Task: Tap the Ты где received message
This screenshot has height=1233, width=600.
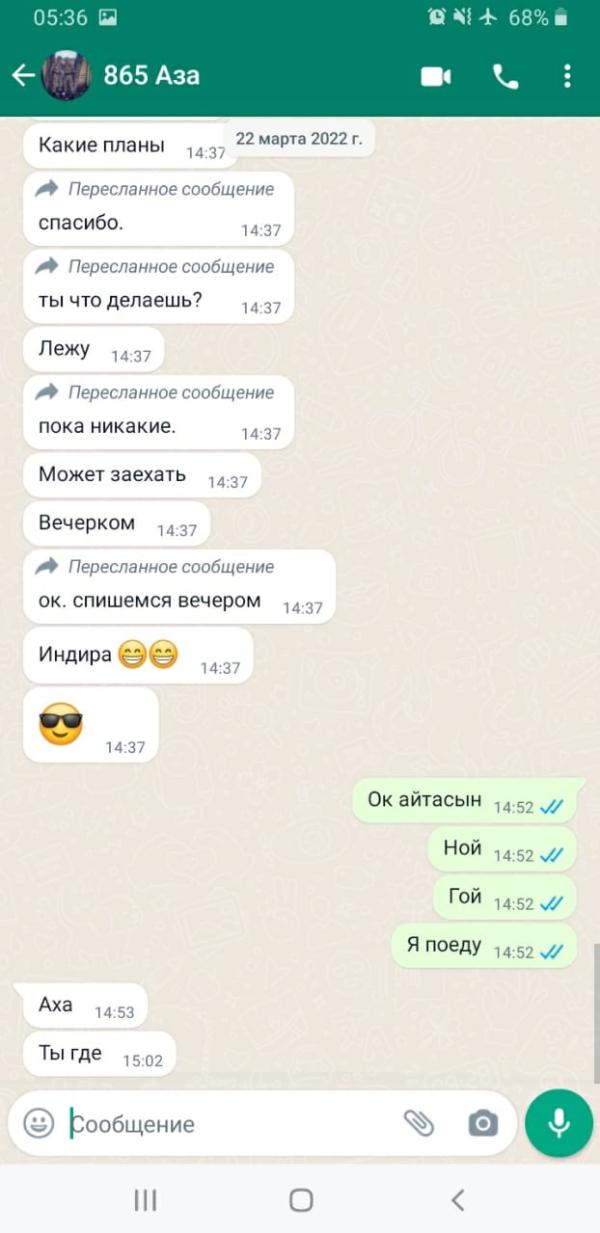Action: pyautogui.click(x=99, y=1053)
